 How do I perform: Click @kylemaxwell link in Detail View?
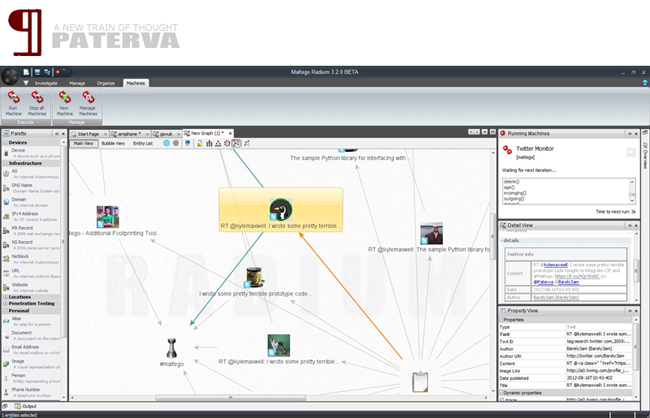[555, 265]
